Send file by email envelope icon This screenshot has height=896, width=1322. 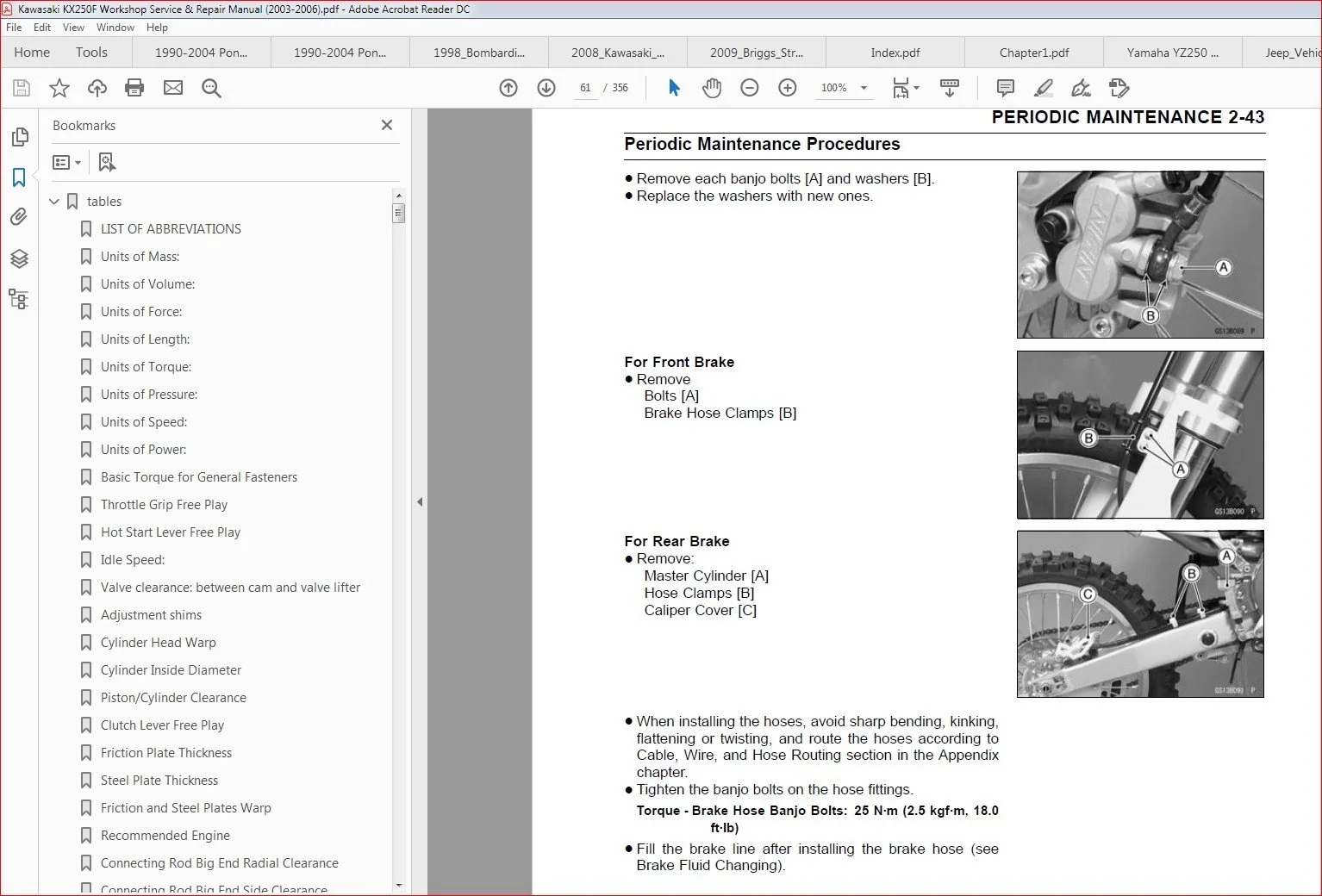tap(173, 88)
